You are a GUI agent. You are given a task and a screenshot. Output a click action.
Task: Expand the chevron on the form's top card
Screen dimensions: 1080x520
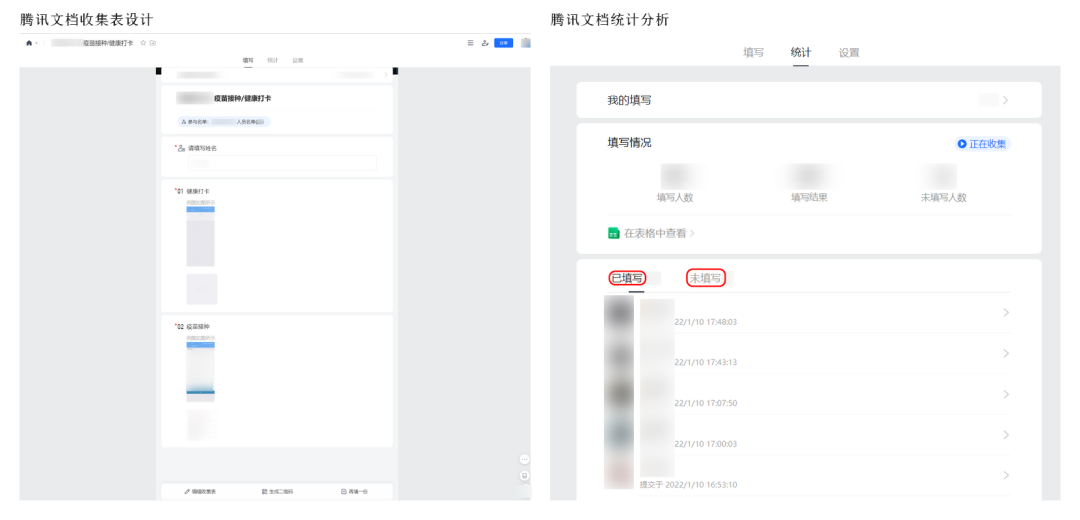coord(385,74)
